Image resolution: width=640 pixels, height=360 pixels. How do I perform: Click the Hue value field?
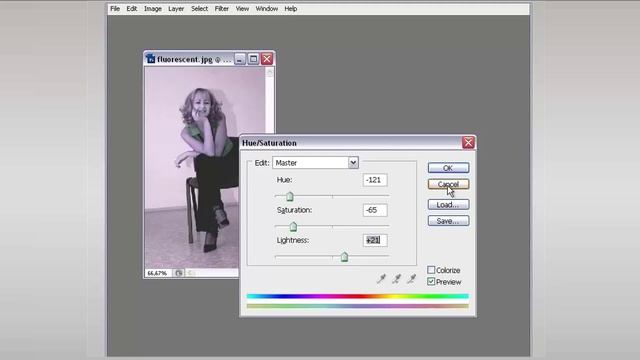pyautogui.click(x=375, y=180)
